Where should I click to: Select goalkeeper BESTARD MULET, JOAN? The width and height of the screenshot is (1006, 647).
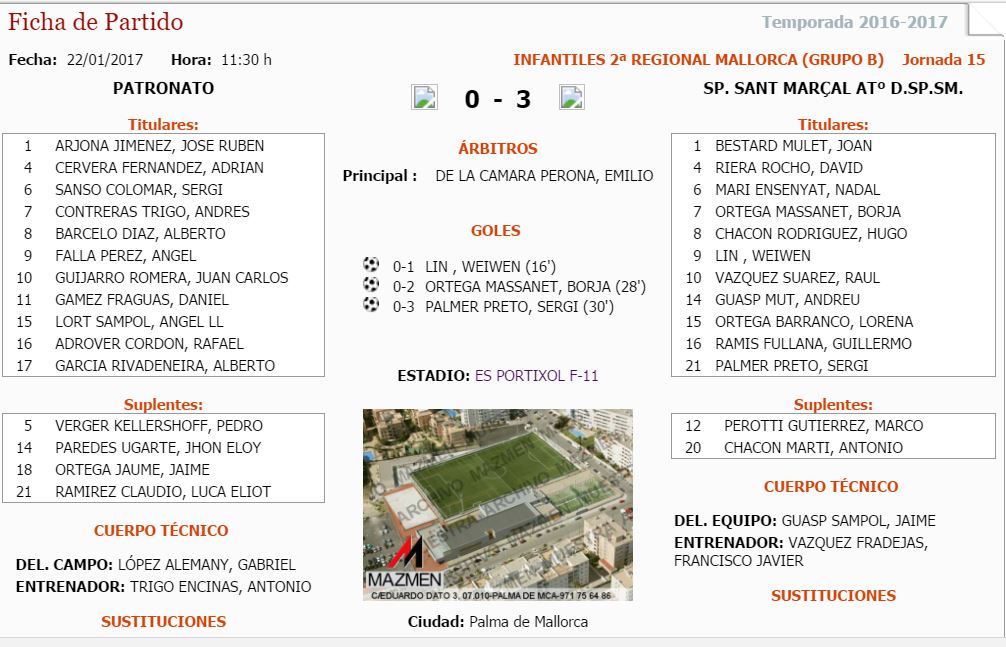click(793, 146)
